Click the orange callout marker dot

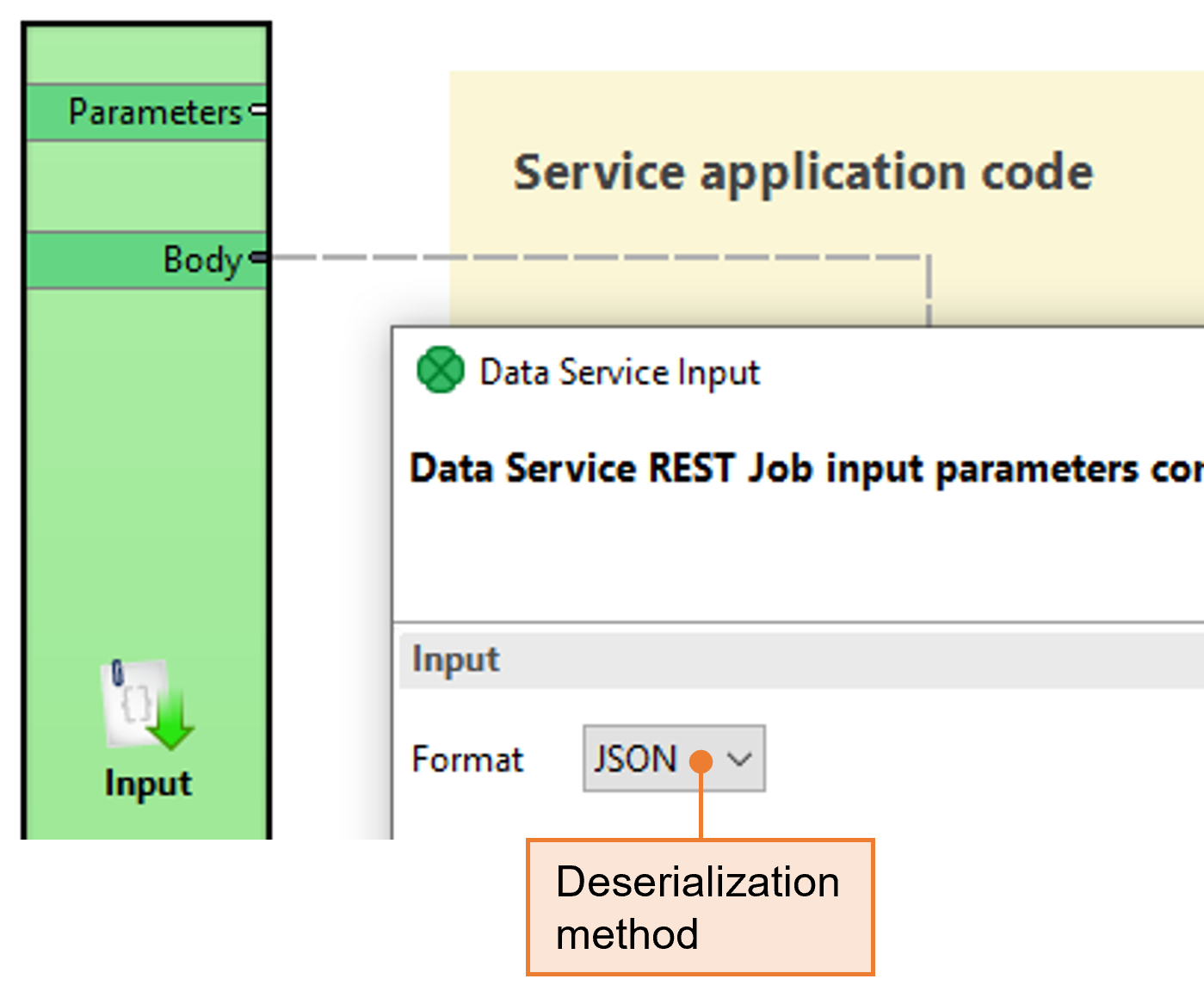pyautogui.click(x=701, y=761)
